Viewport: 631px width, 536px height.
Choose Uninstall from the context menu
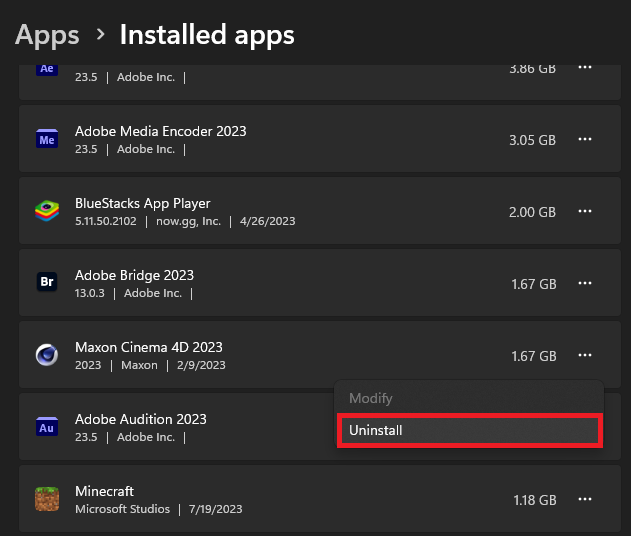(469, 431)
